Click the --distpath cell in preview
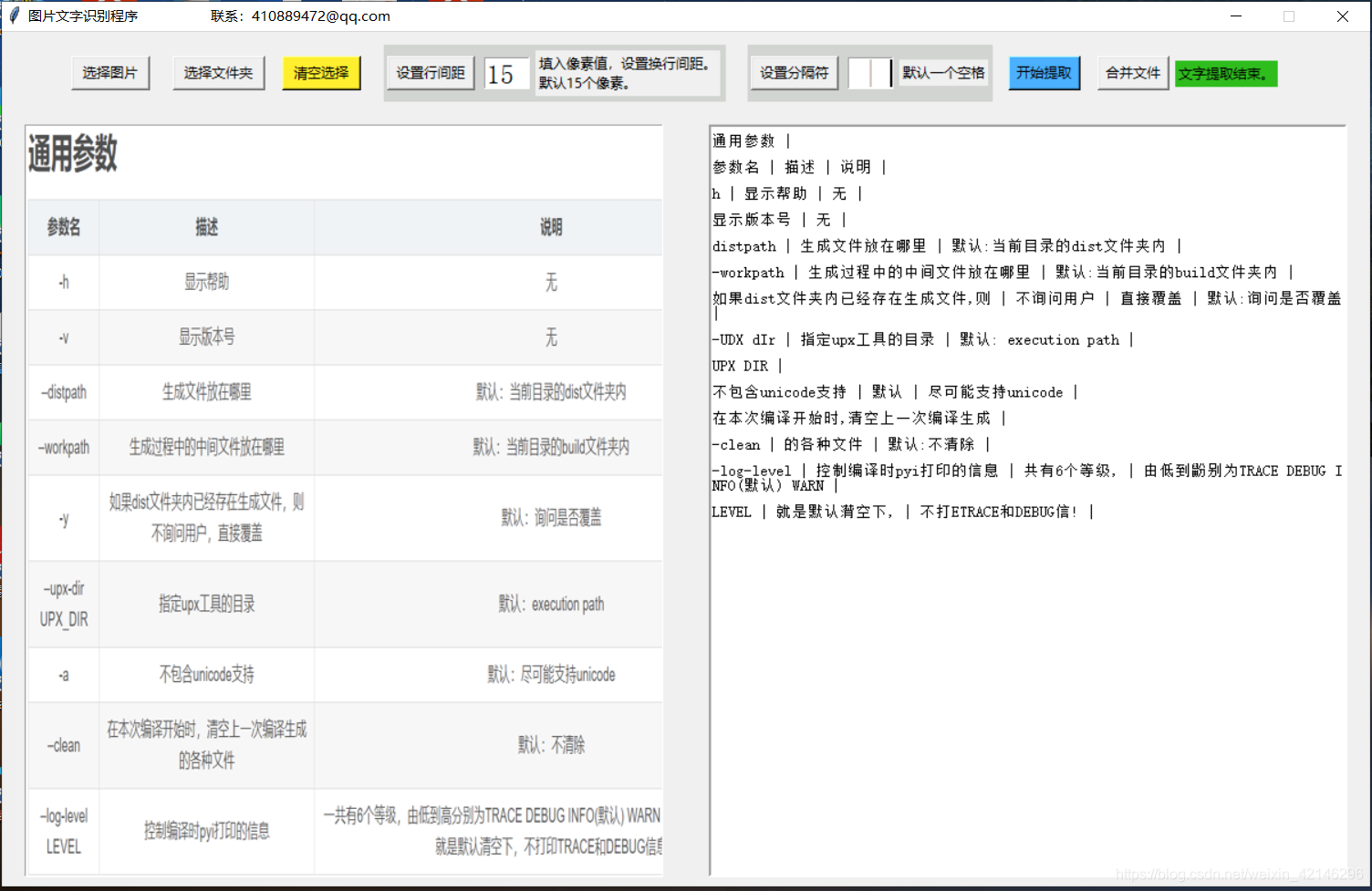 pos(64,392)
